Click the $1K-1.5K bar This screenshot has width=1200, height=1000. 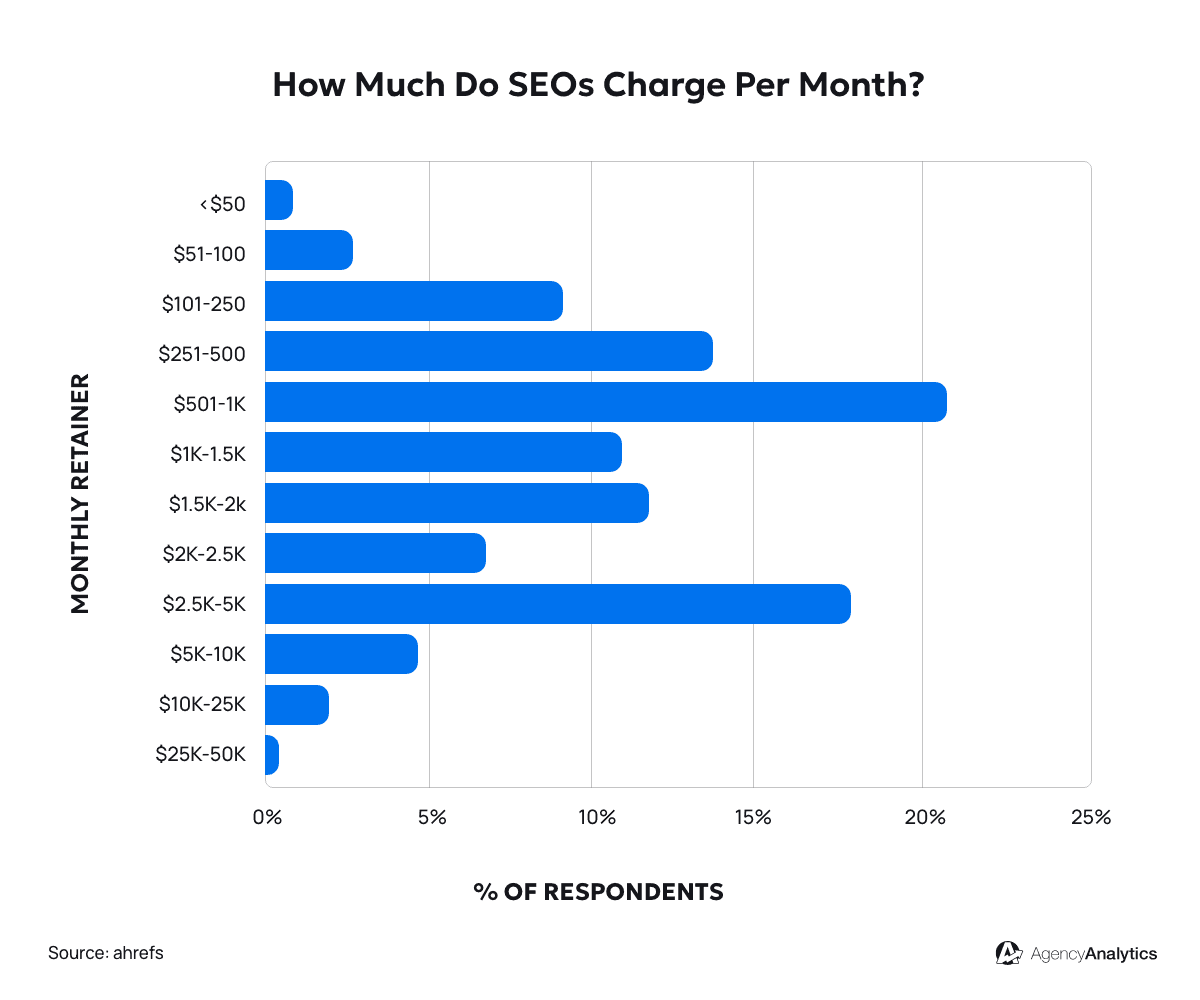click(443, 452)
